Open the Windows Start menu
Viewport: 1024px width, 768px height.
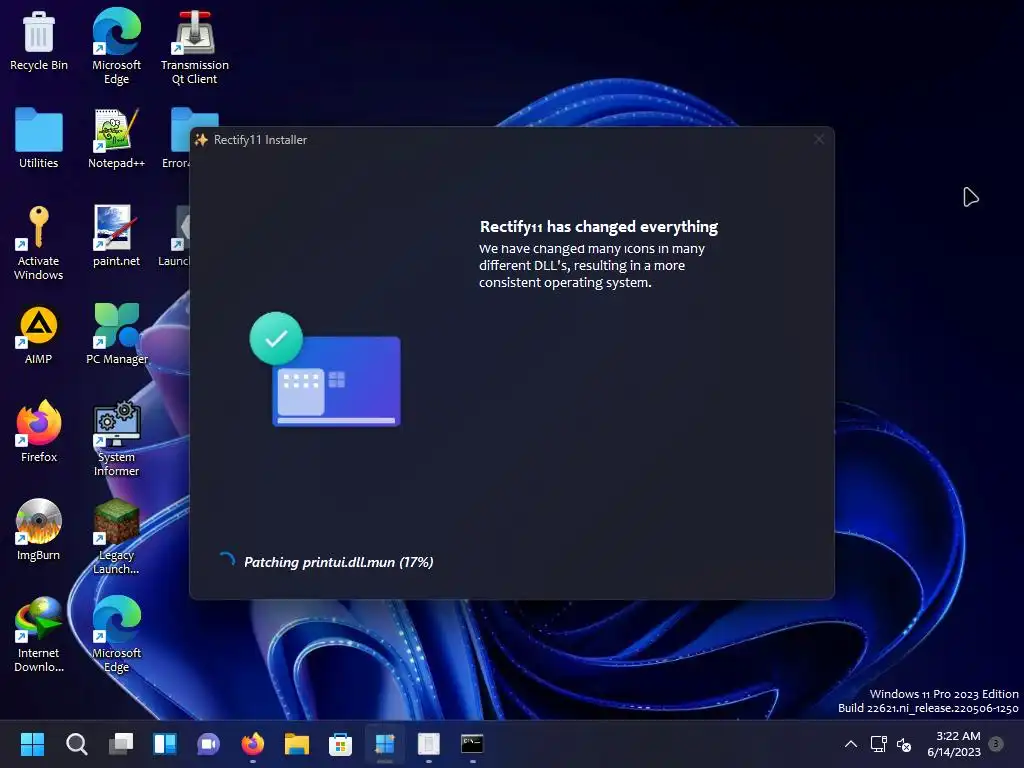click(32, 743)
